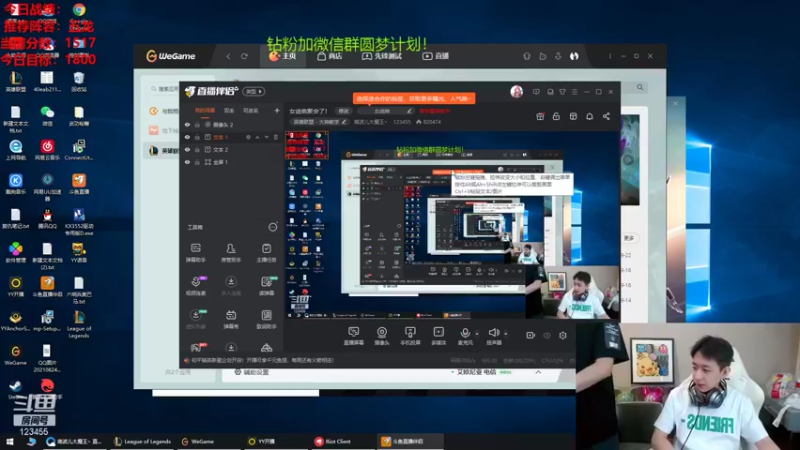
Task: Open the 视频连麦 microphone tool
Action: 195,286
